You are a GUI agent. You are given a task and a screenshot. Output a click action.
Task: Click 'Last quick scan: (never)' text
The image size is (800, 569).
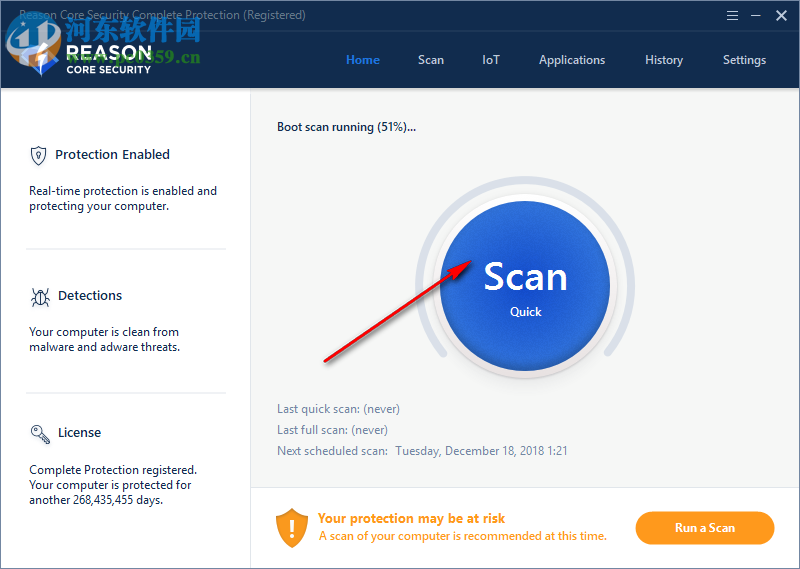(x=338, y=409)
